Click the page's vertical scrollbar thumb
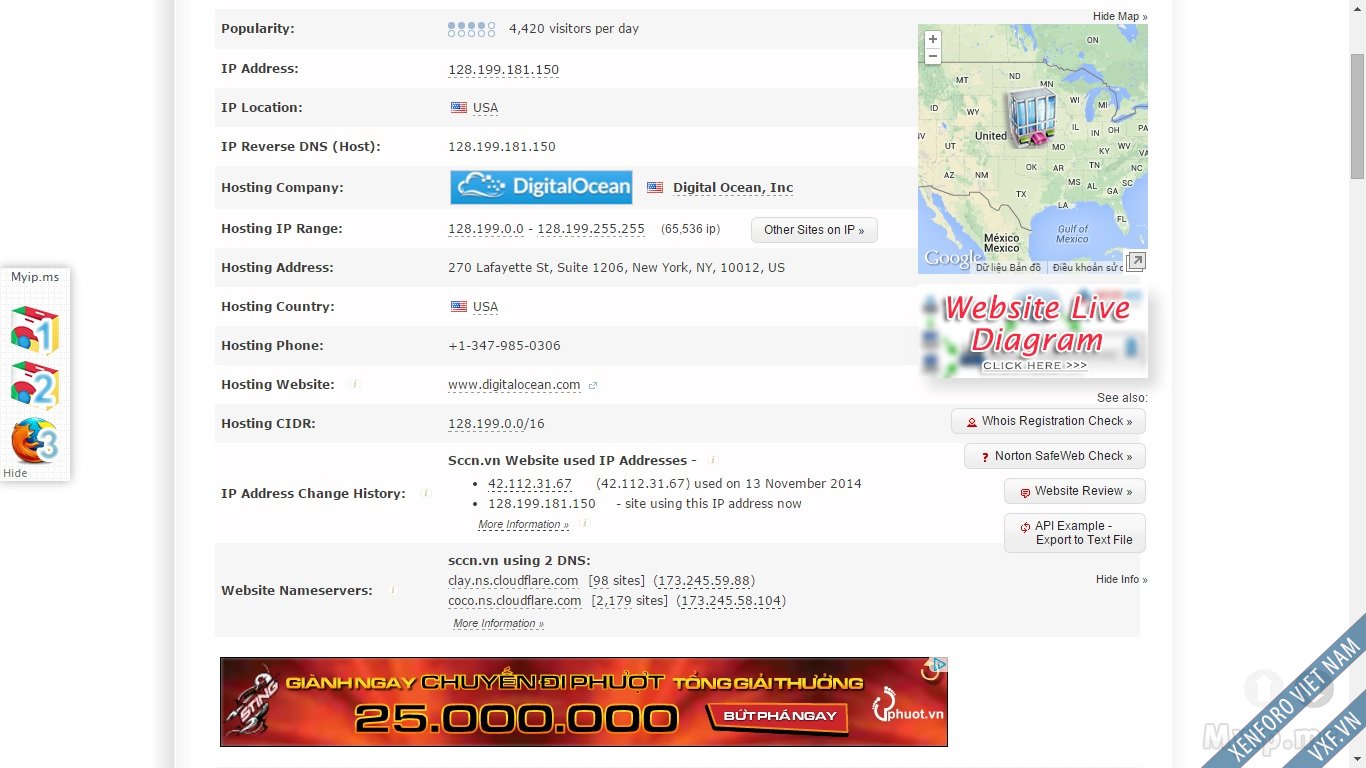This screenshot has height=768, width=1366. point(1357,115)
